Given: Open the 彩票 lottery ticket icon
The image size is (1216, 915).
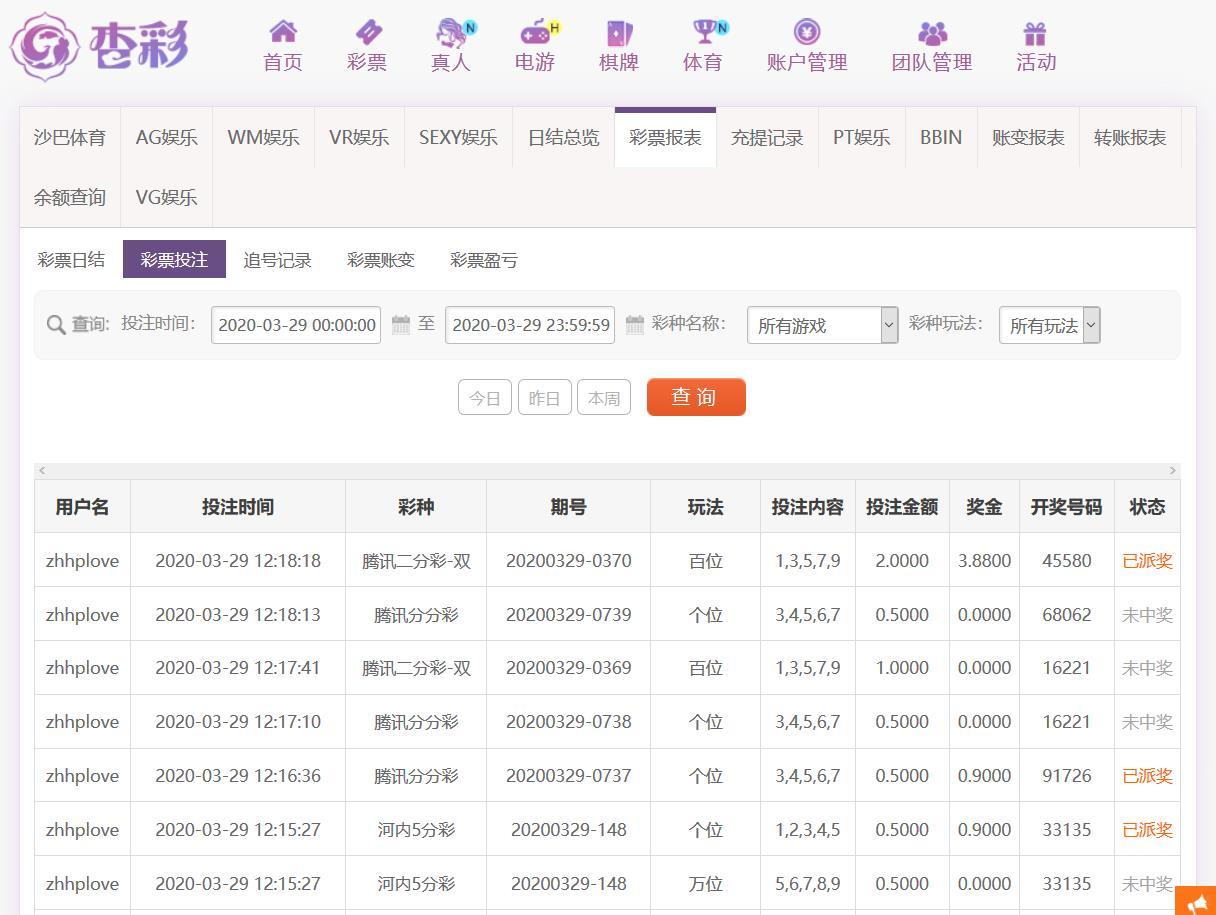Looking at the screenshot, I should (x=367, y=32).
